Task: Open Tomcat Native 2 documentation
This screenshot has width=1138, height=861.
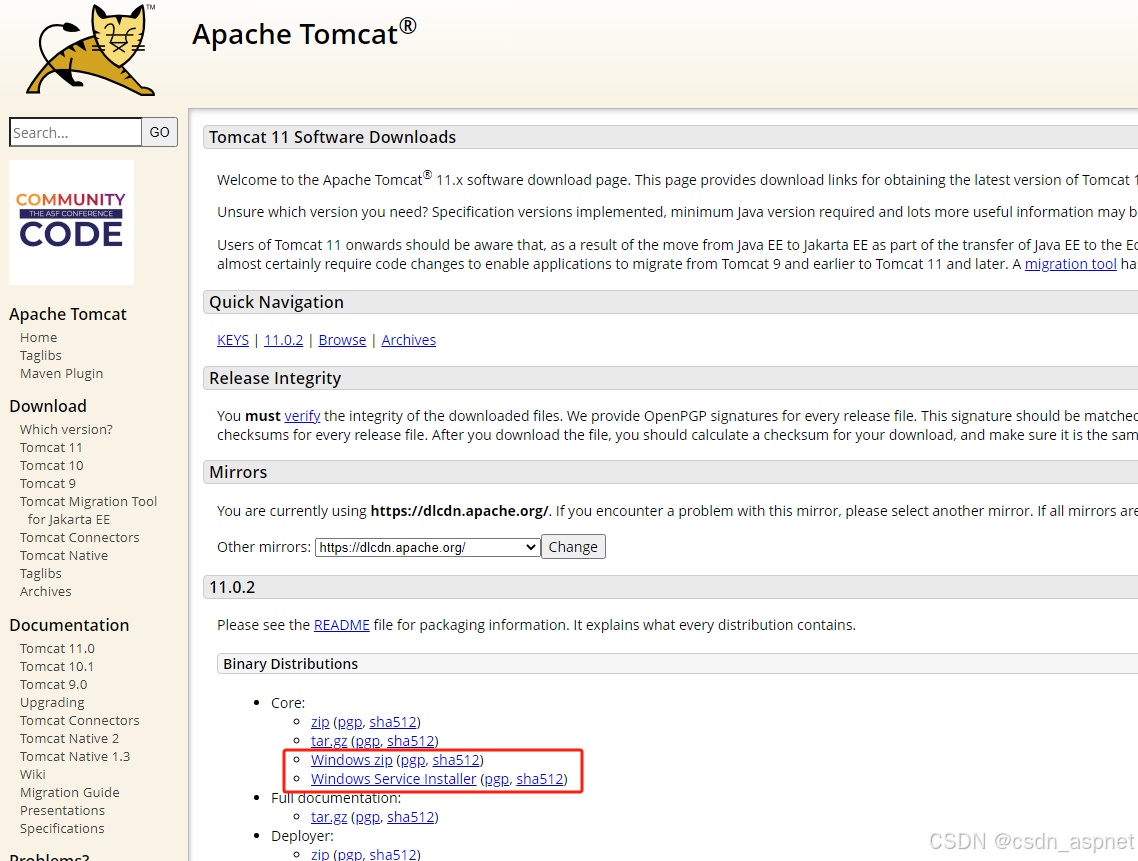Action: point(69,739)
